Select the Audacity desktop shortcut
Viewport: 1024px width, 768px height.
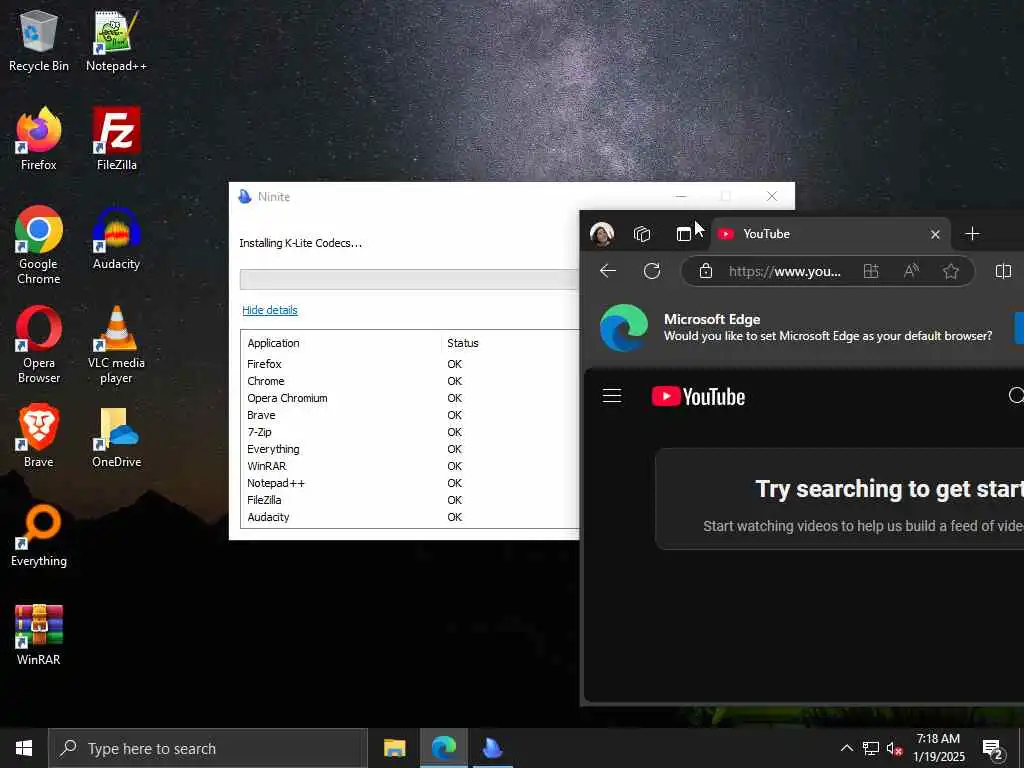click(116, 238)
